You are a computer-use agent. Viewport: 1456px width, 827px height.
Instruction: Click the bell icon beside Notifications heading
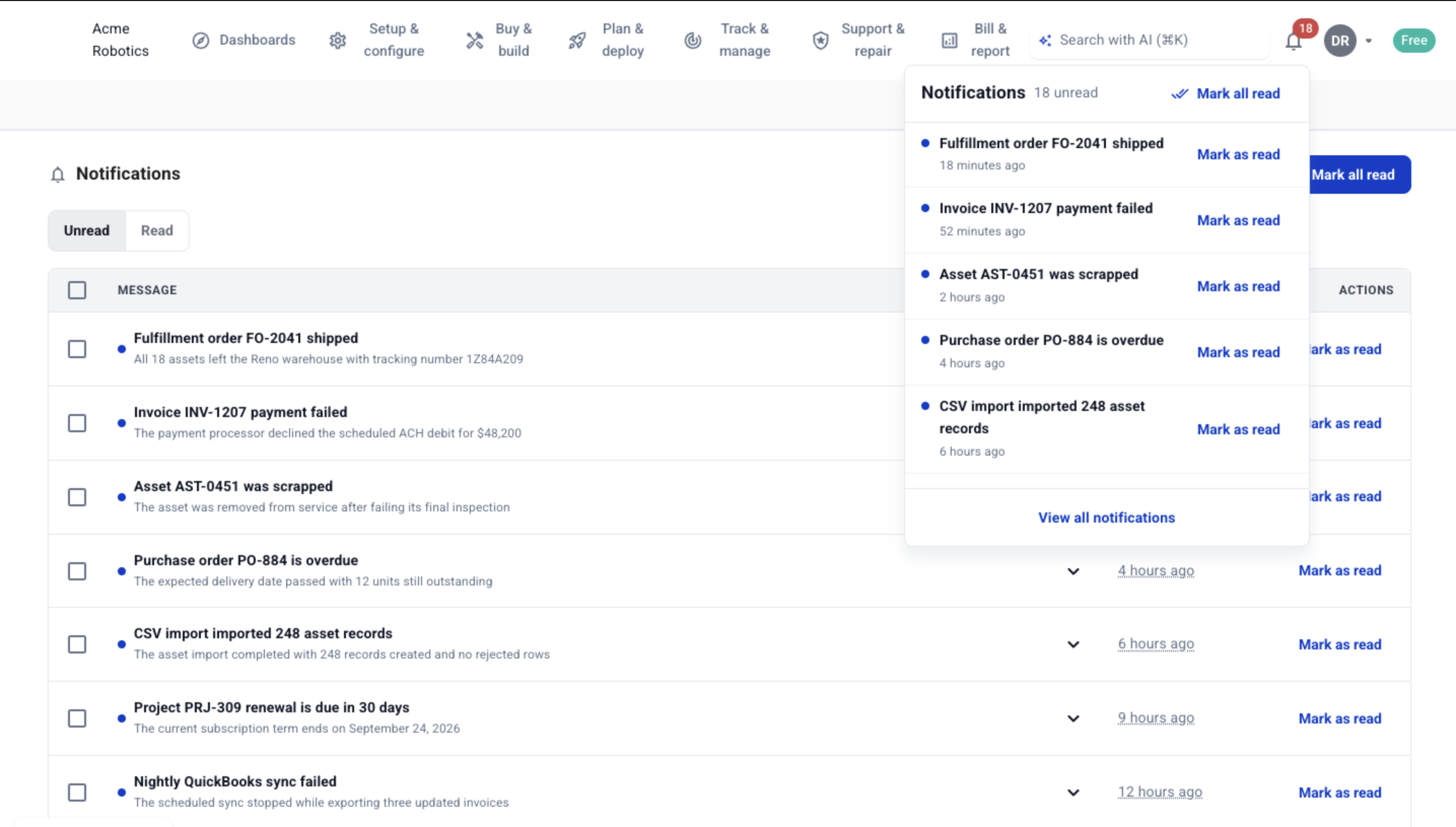(x=57, y=175)
